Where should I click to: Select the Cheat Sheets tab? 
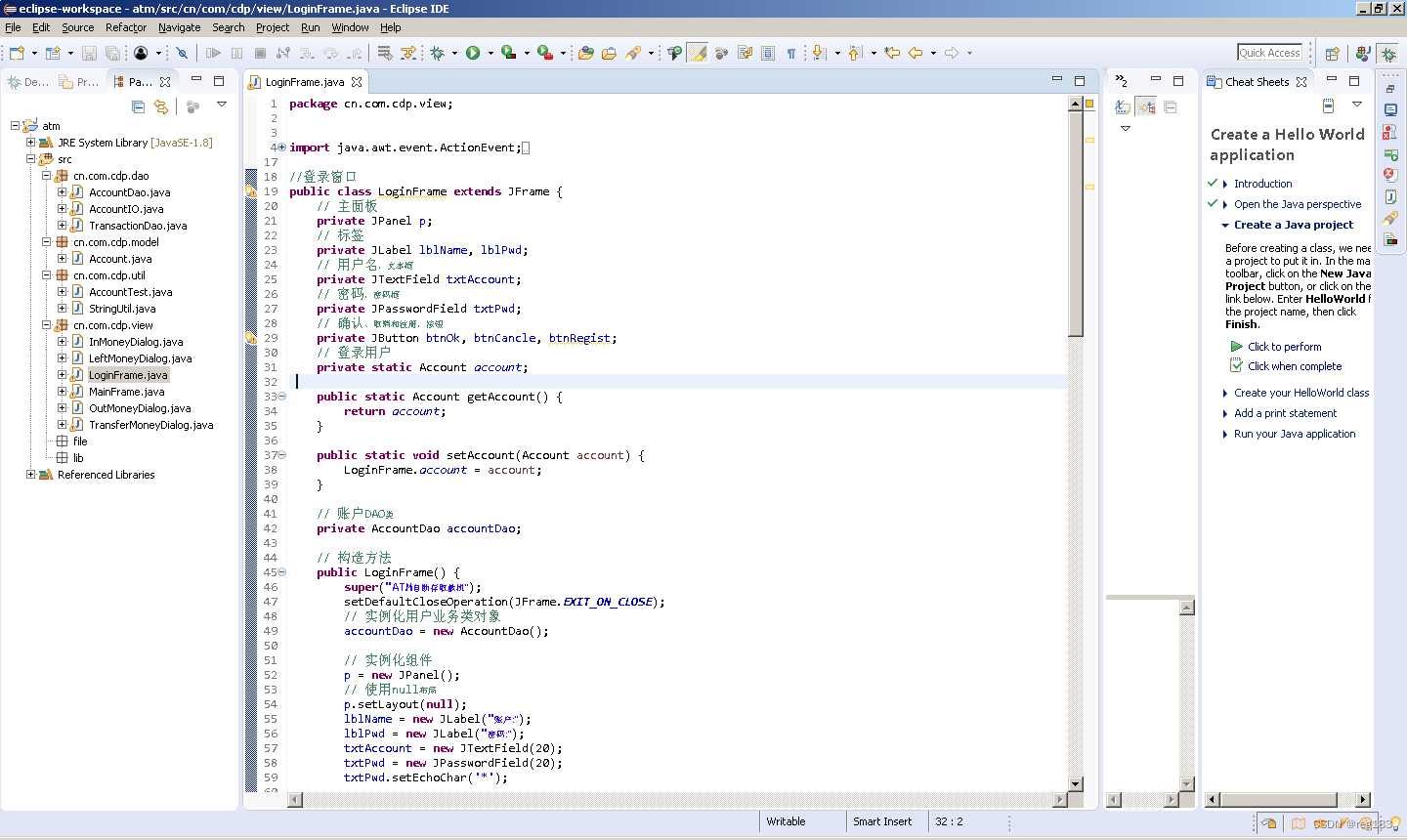pos(1257,82)
